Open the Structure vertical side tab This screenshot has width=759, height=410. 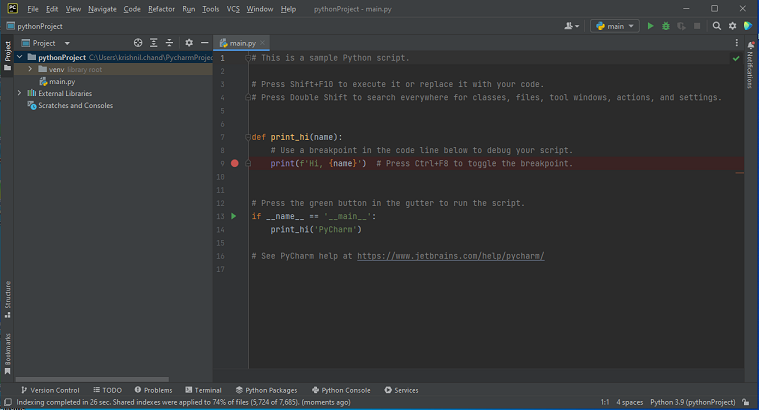click(x=7, y=299)
